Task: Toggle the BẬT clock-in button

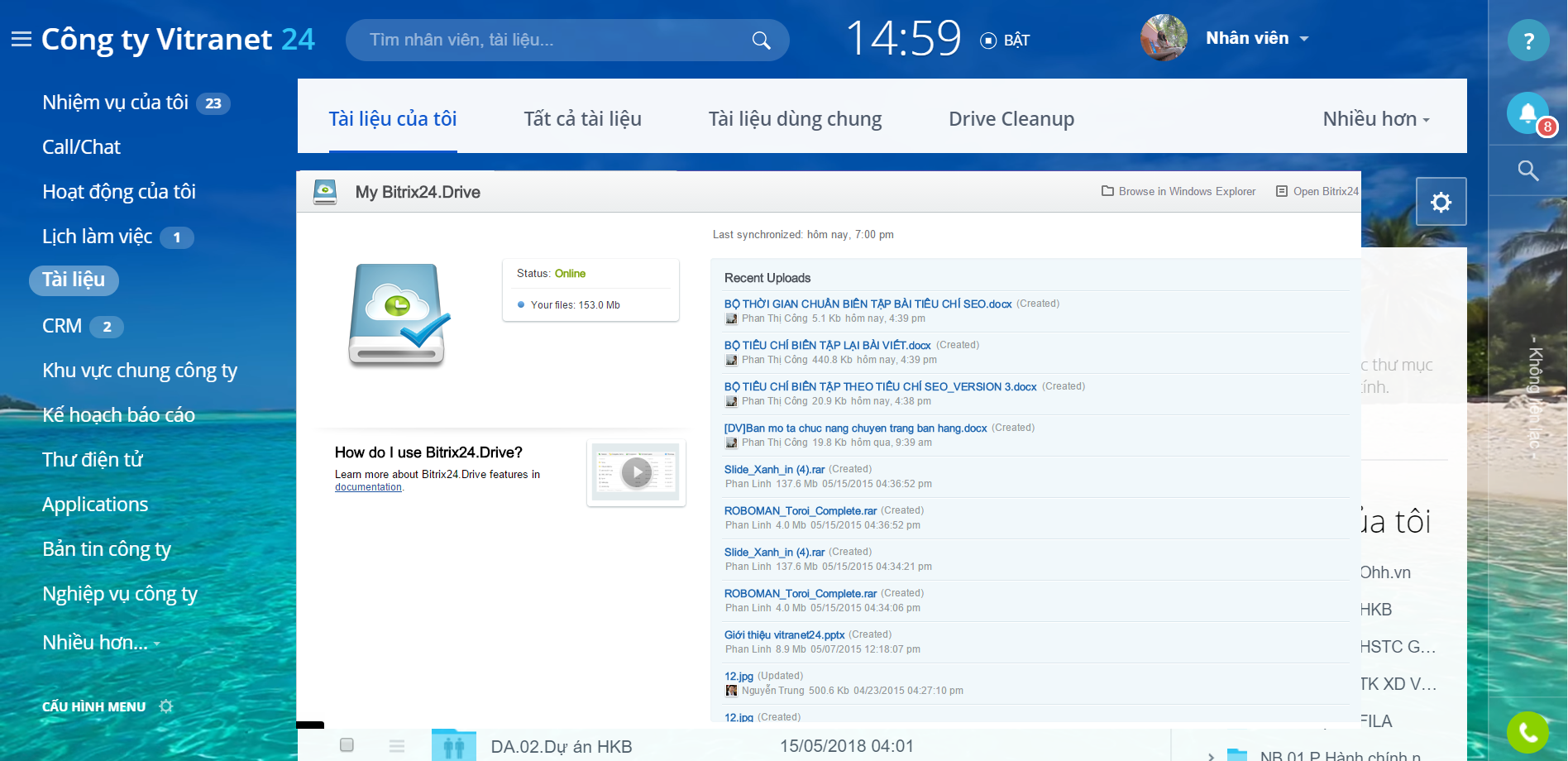Action: 1005,41
